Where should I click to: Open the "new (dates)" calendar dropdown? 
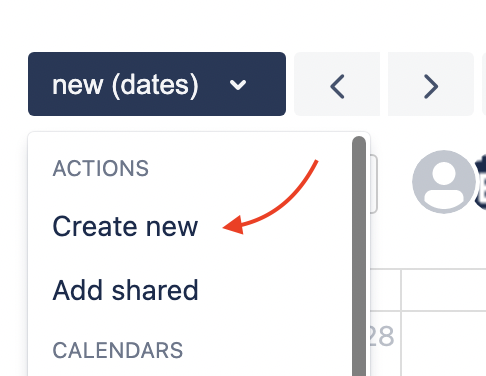point(157,84)
